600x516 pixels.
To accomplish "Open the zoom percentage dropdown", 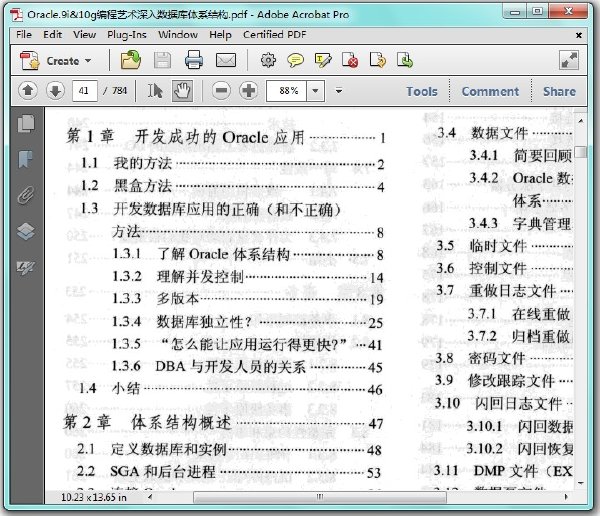I will pyautogui.click(x=315, y=91).
